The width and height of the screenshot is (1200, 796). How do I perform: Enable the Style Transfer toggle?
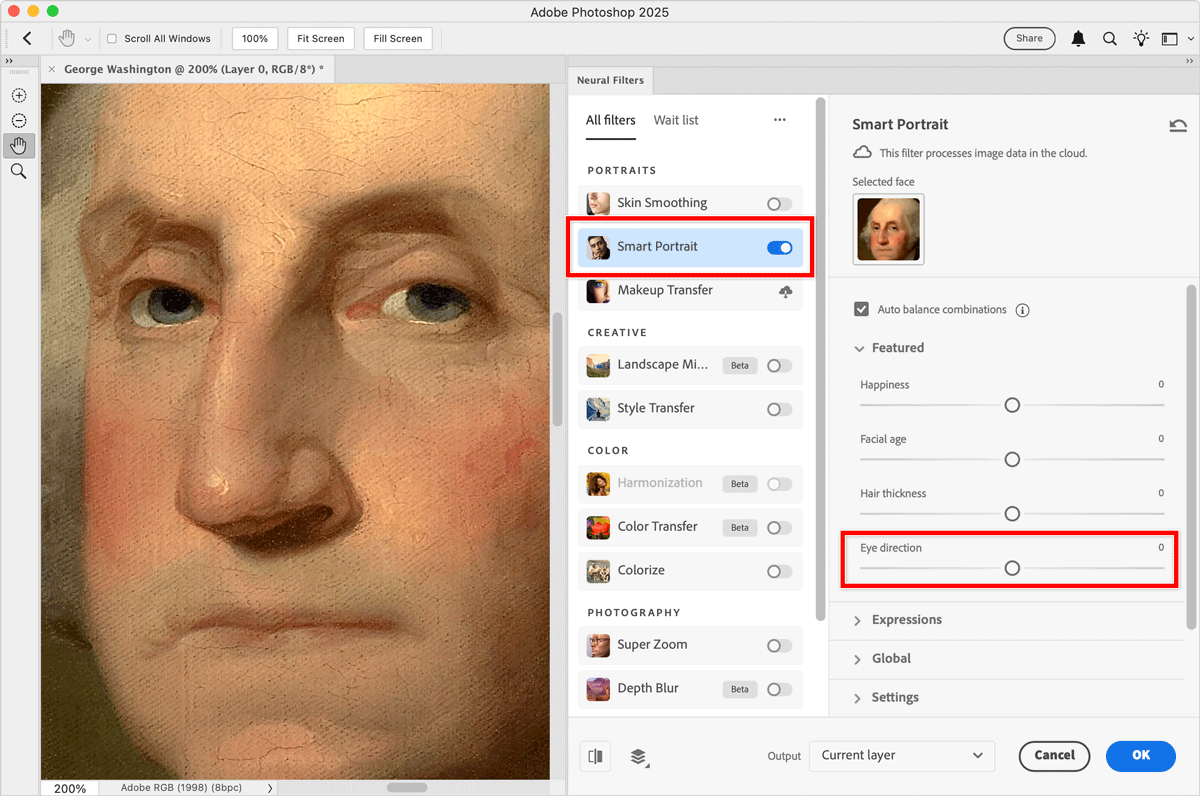(779, 409)
